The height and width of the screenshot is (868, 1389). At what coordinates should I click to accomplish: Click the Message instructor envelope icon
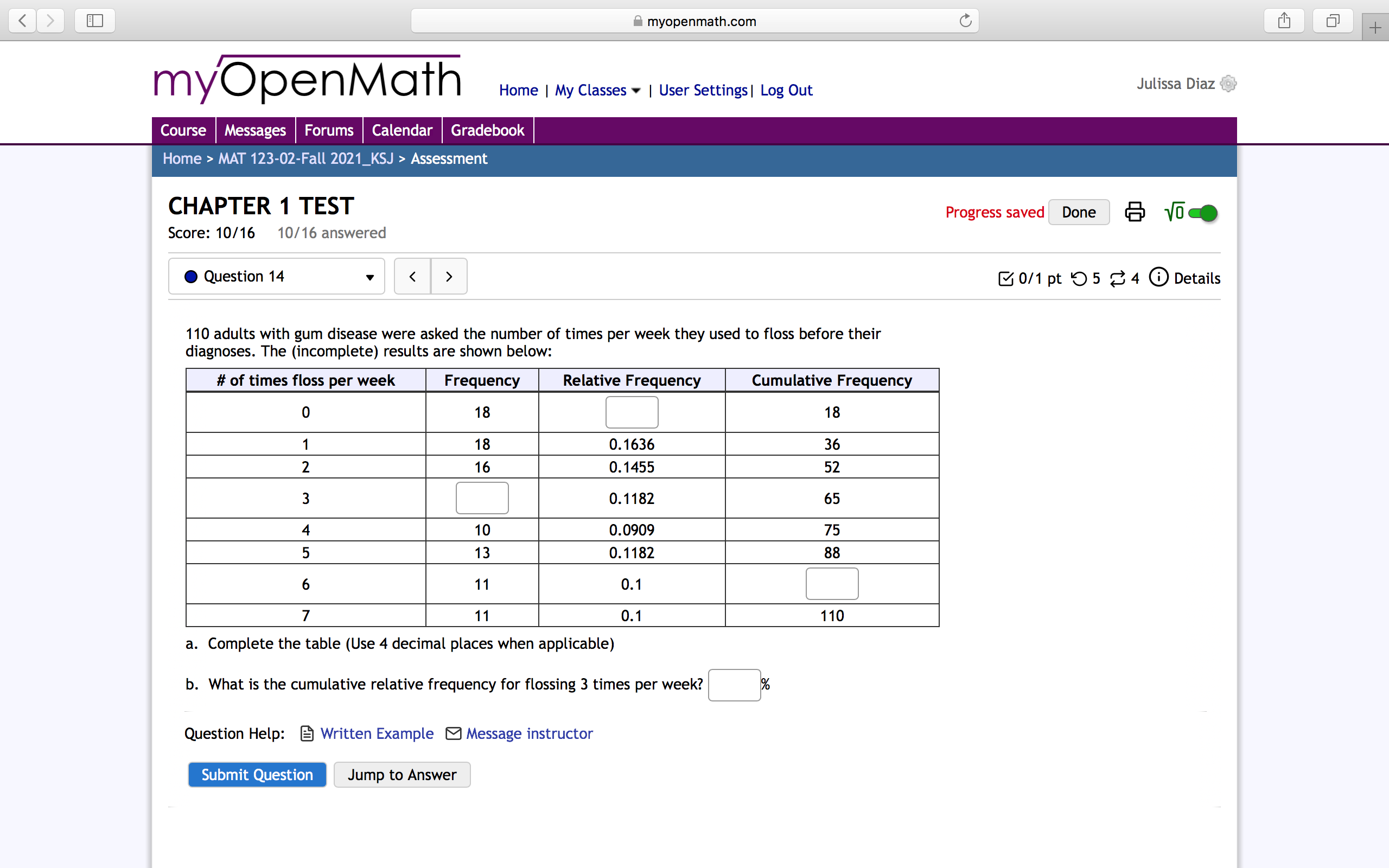click(x=453, y=733)
